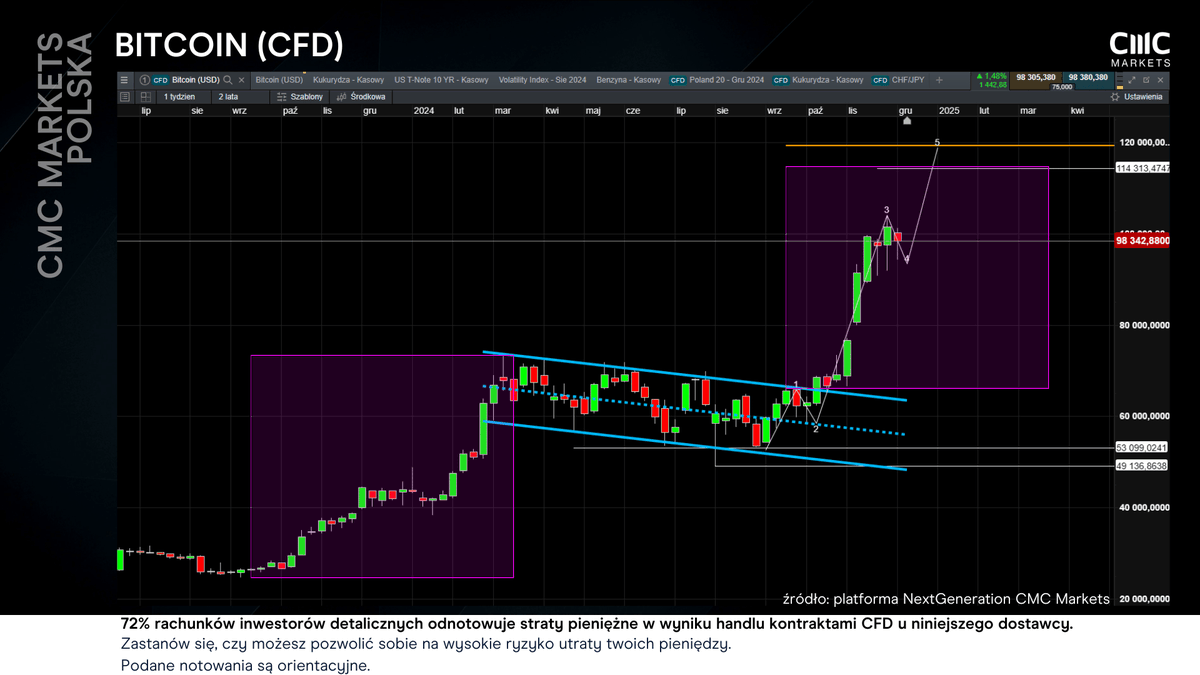Switch to Benzyna - Kasowy tab
The image size is (1200, 675).
628,80
